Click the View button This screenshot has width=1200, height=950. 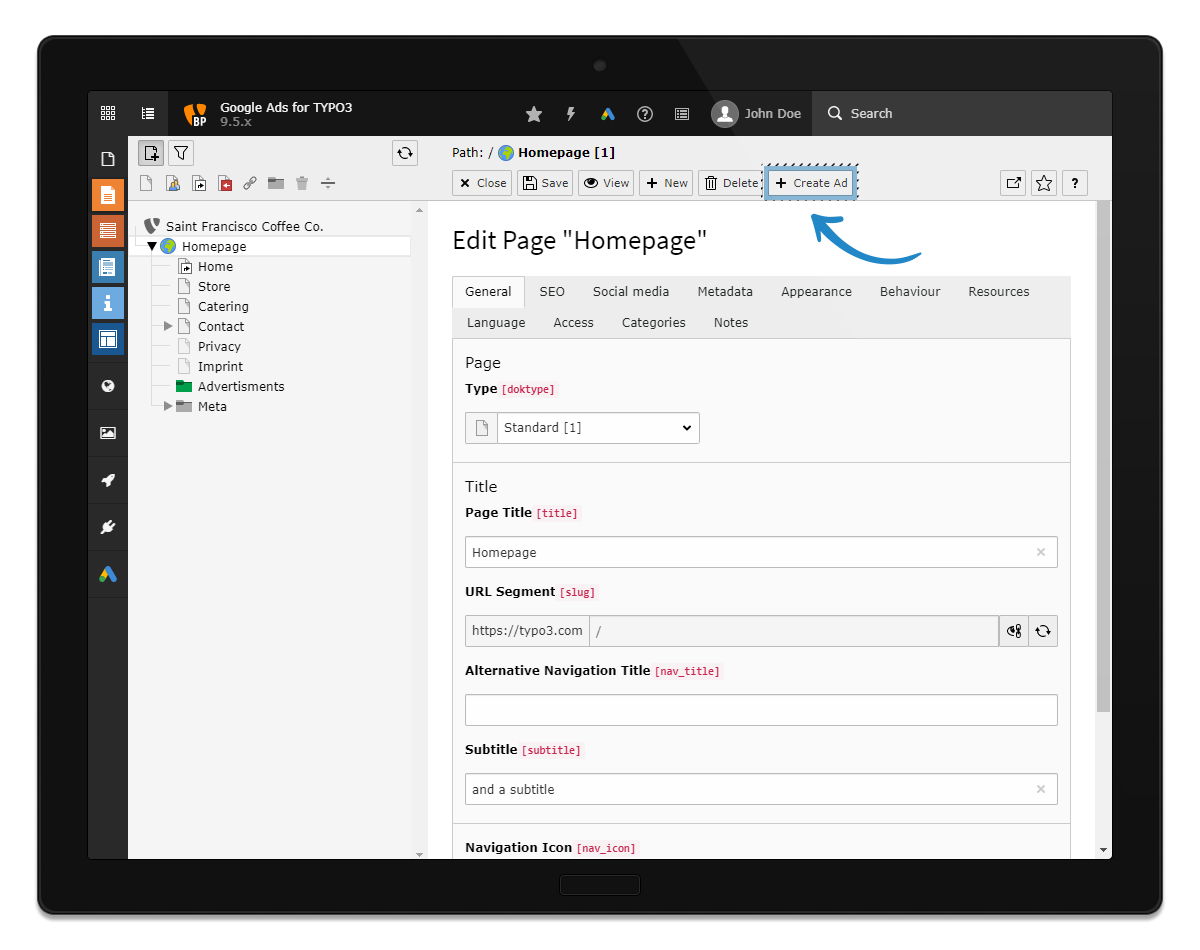[606, 183]
